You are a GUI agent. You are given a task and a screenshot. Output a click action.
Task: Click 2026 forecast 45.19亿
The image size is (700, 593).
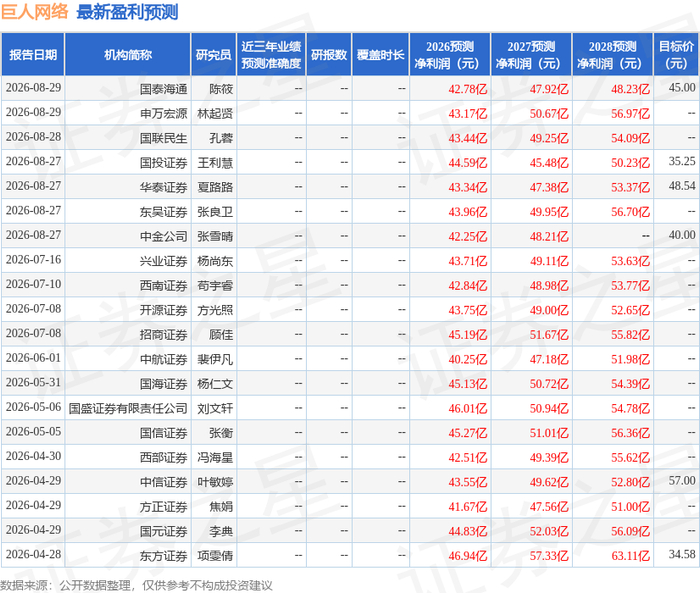pos(468,334)
